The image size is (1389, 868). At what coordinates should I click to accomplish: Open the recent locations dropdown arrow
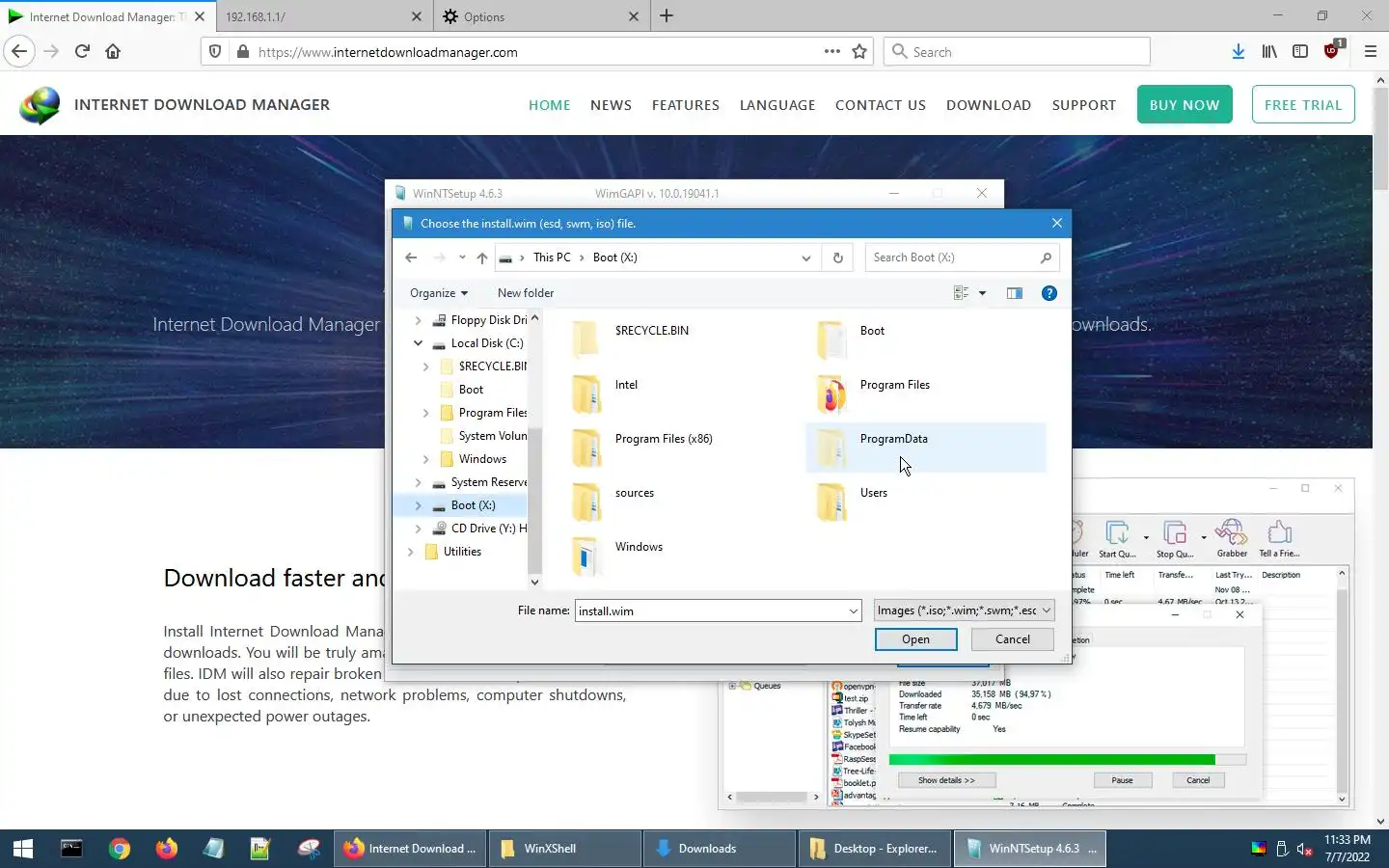tap(462, 258)
